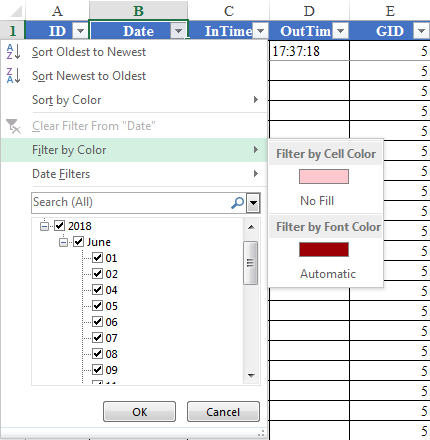
Task: Click the select-all corner triangle of the sheet
Action: point(16,11)
